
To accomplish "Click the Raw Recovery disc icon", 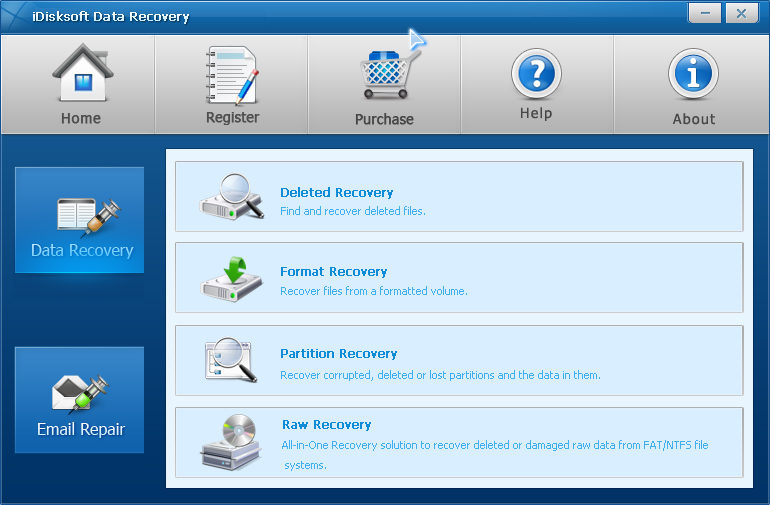I will point(230,442).
